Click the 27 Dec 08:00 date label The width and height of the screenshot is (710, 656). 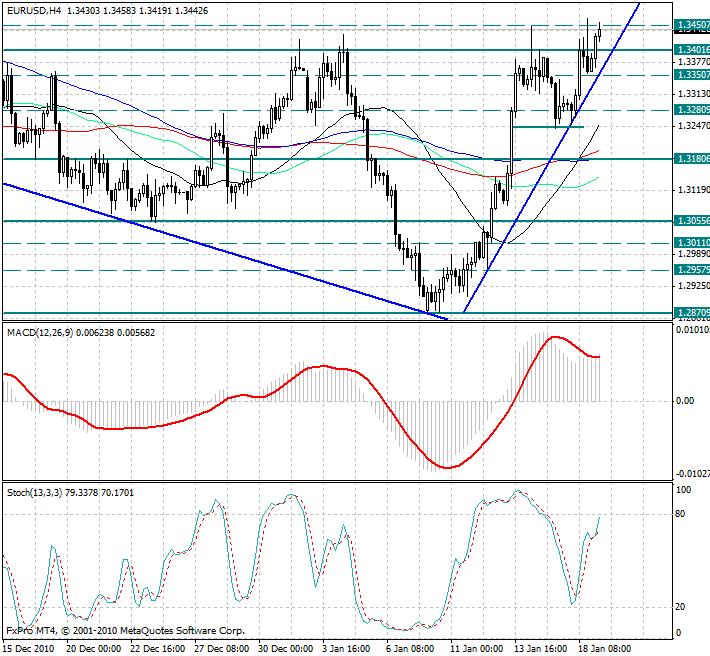coord(222,648)
